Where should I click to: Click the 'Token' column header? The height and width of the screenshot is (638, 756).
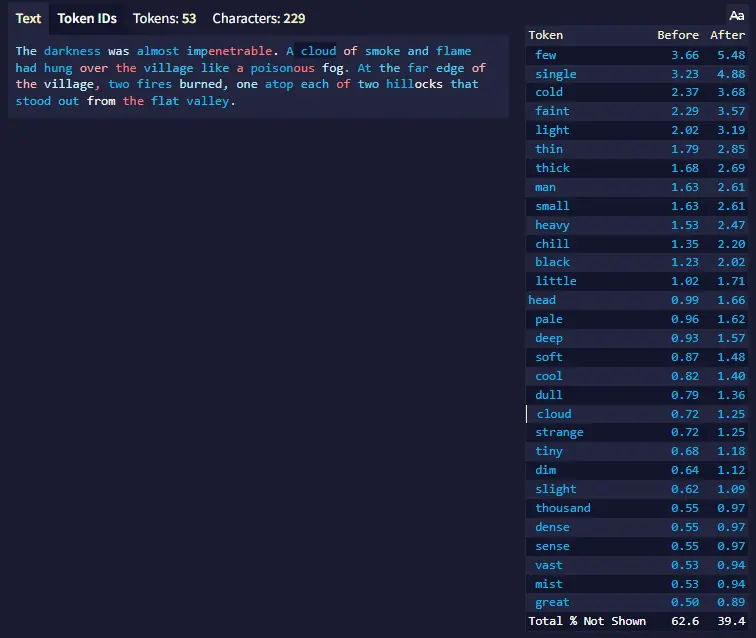click(x=546, y=35)
